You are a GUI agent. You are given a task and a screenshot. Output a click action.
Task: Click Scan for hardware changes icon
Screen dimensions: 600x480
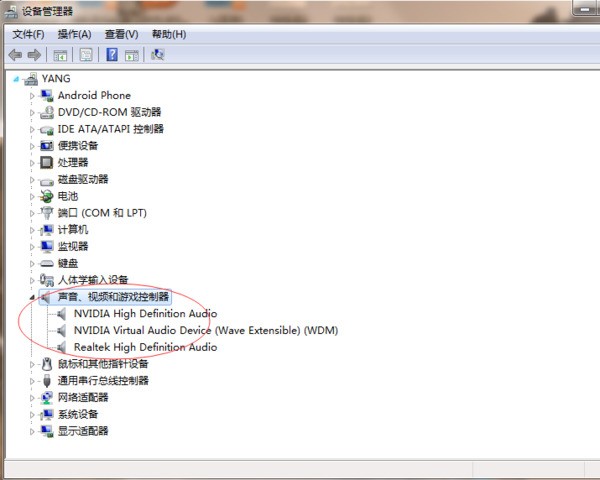(158, 55)
